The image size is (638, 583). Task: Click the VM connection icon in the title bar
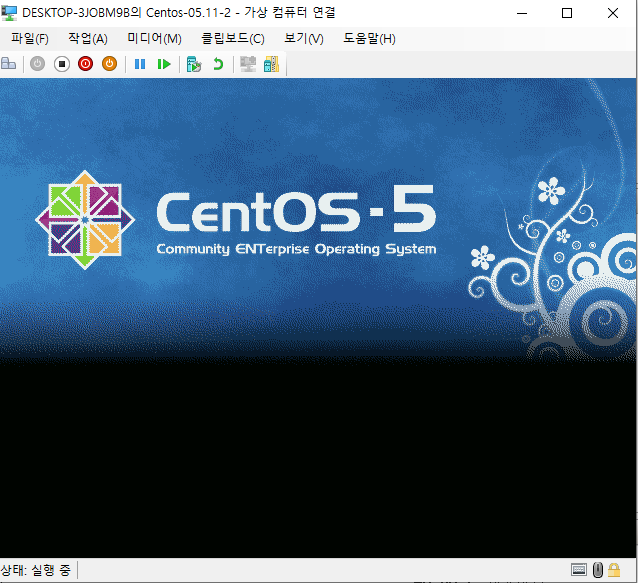[9, 13]
